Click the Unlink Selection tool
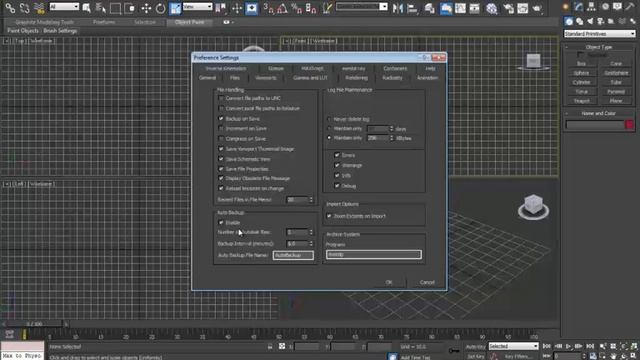 pos(24,8)
